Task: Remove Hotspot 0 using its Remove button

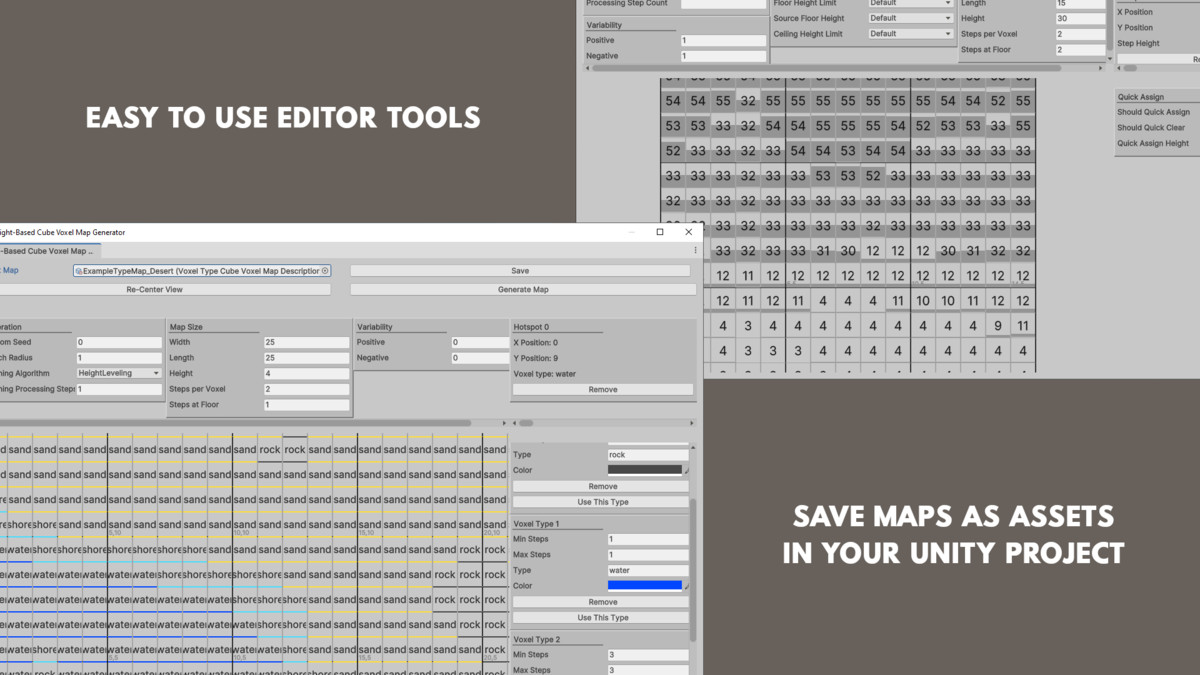Action: point(602,390)
